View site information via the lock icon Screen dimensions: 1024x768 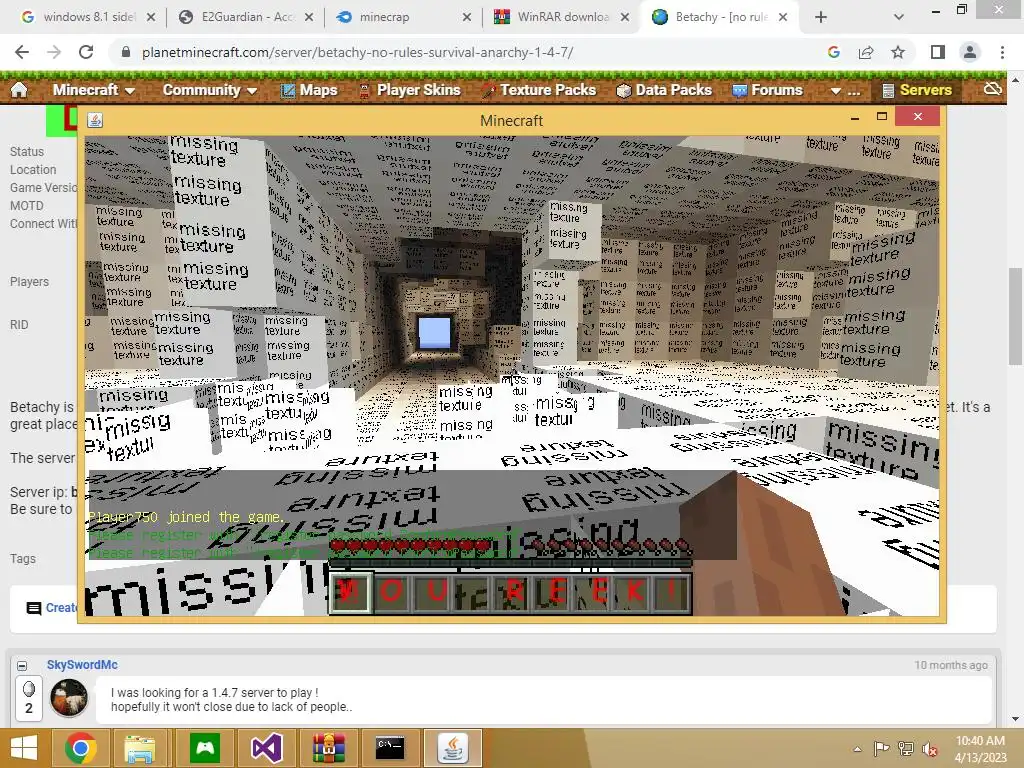coord(126,52)
